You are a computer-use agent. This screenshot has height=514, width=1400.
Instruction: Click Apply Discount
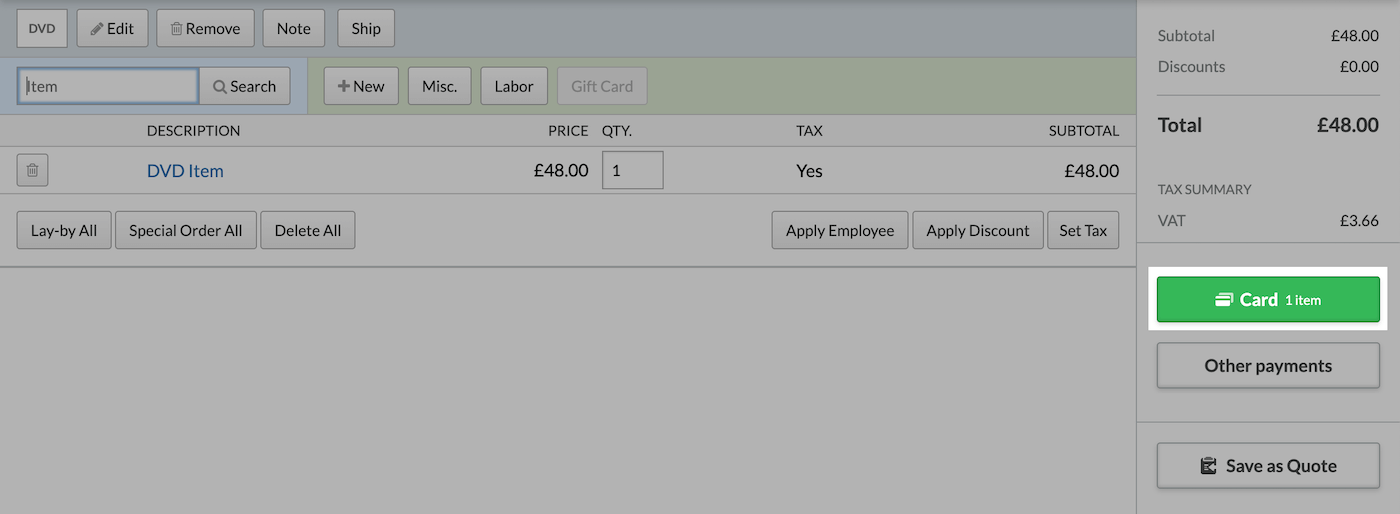[x=978, y=230]
